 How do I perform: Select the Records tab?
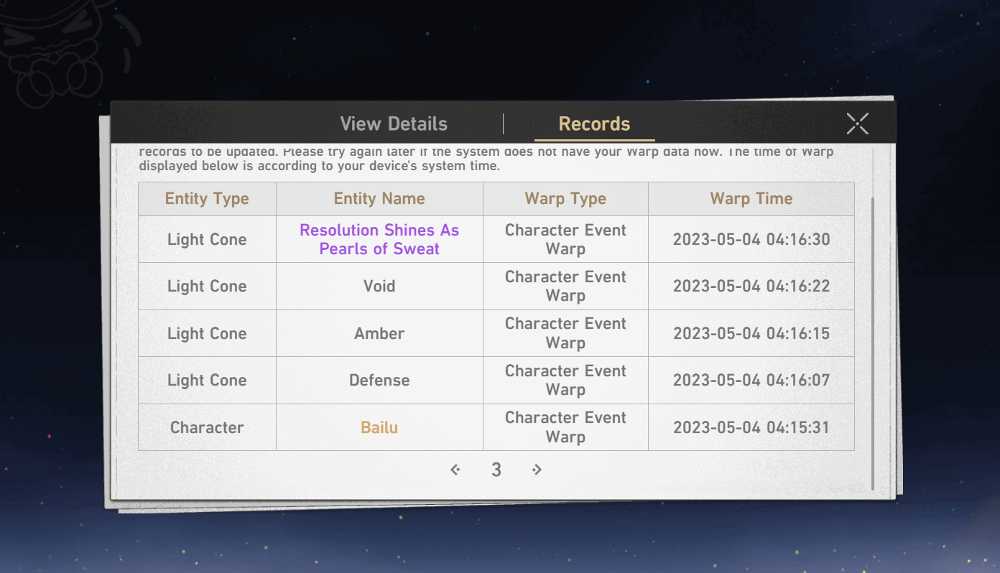[594, 124]
